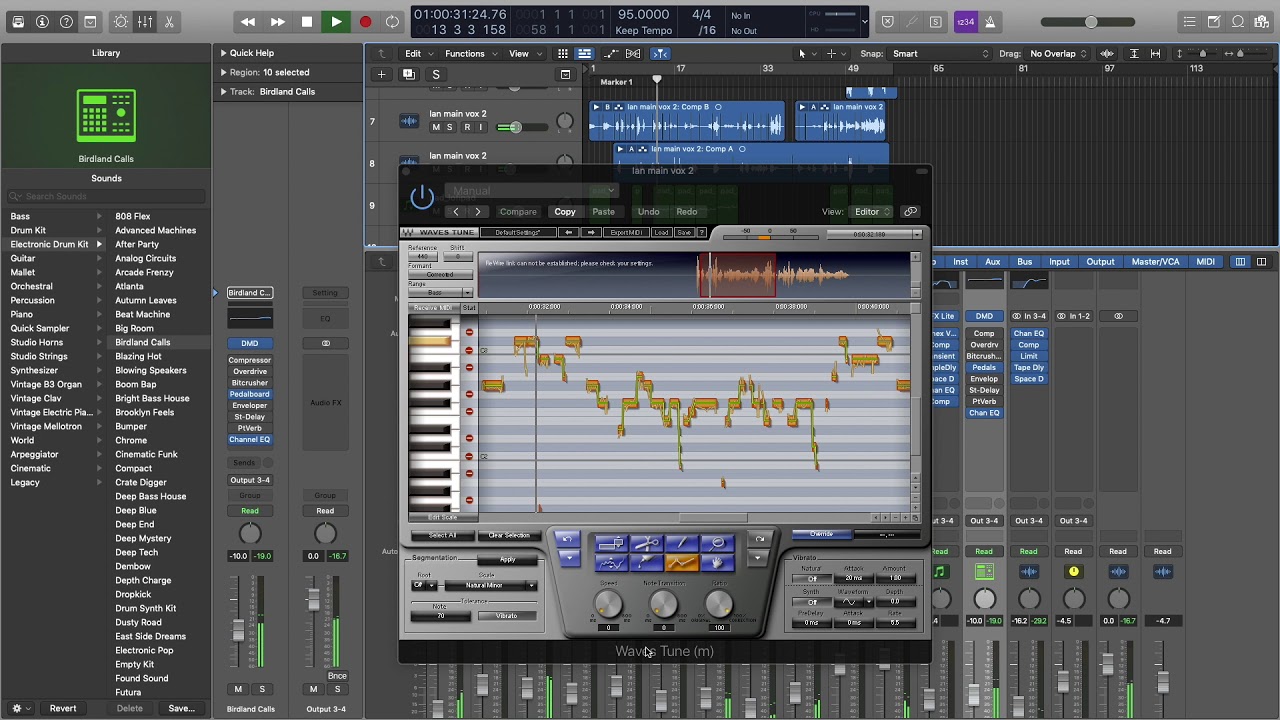Toggle the Solo S button in control bar
This screenshot has height=720, width=1280.
(x=935, y=22)
